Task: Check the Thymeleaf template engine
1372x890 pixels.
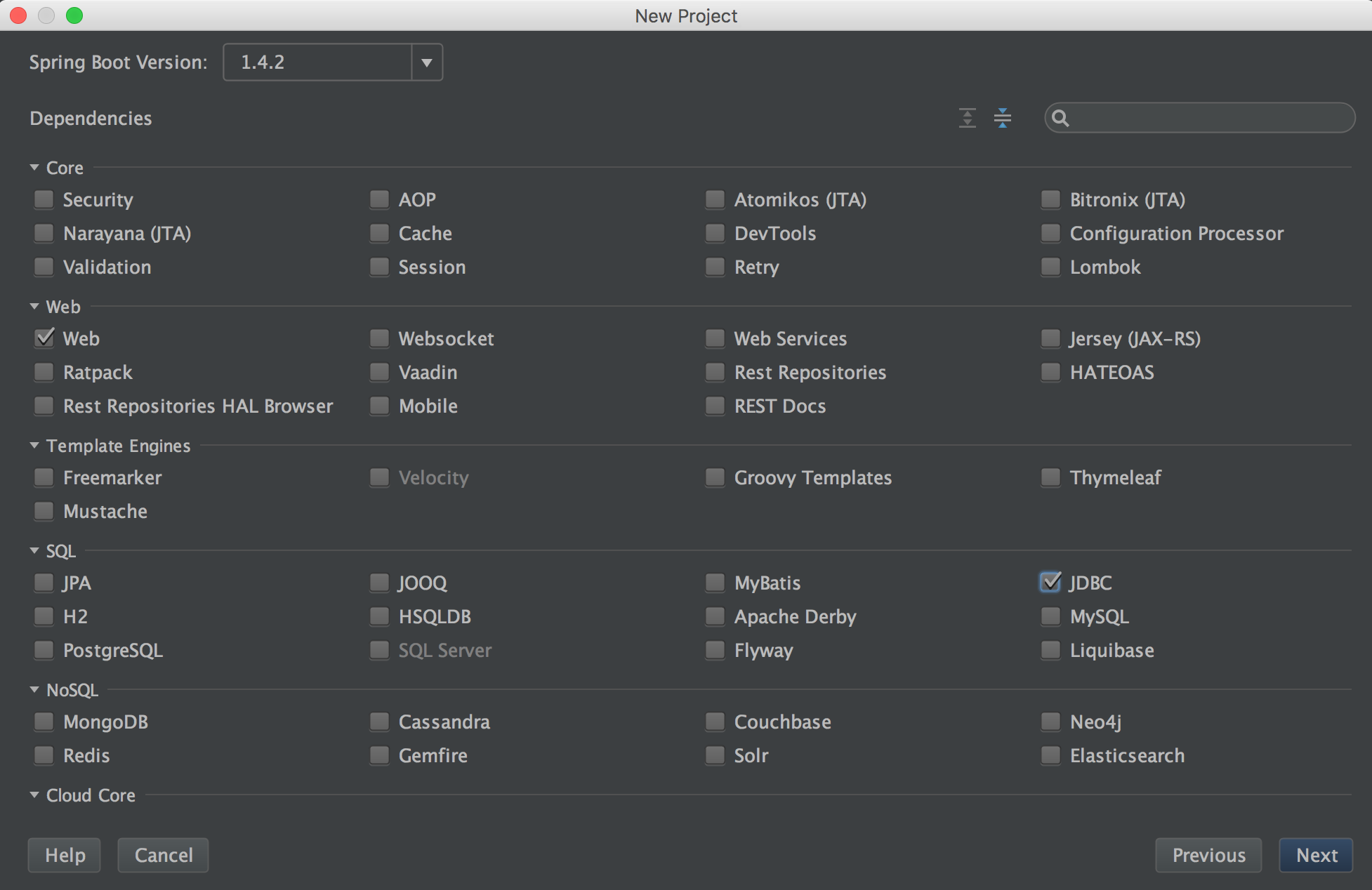Action: [1050, 477]
